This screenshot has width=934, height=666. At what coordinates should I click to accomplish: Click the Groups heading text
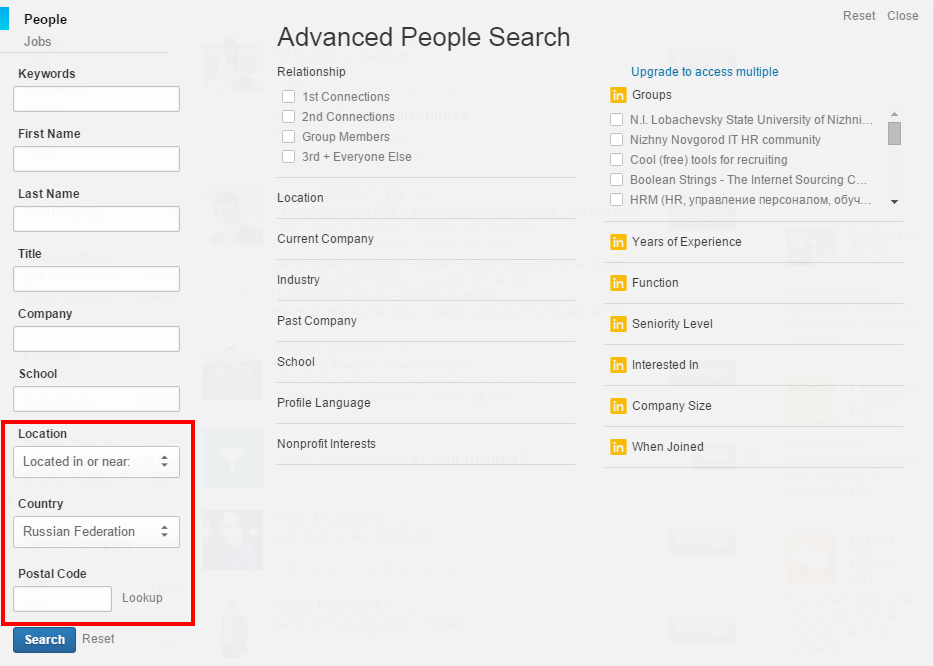(x=652, y=95)
